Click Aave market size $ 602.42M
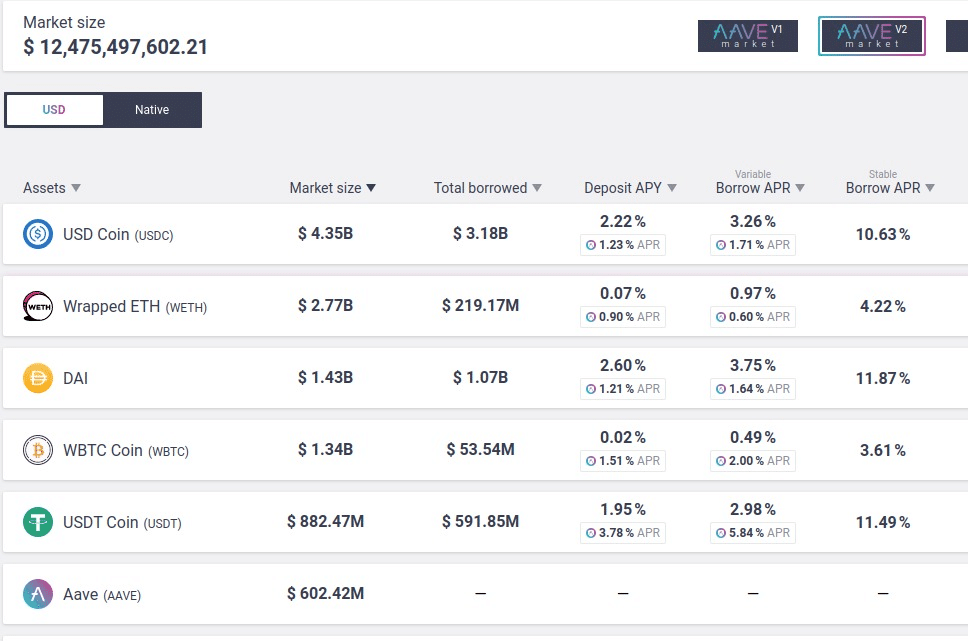The height and width of the screenshot is (641, 968). click(x=325, y=593)
